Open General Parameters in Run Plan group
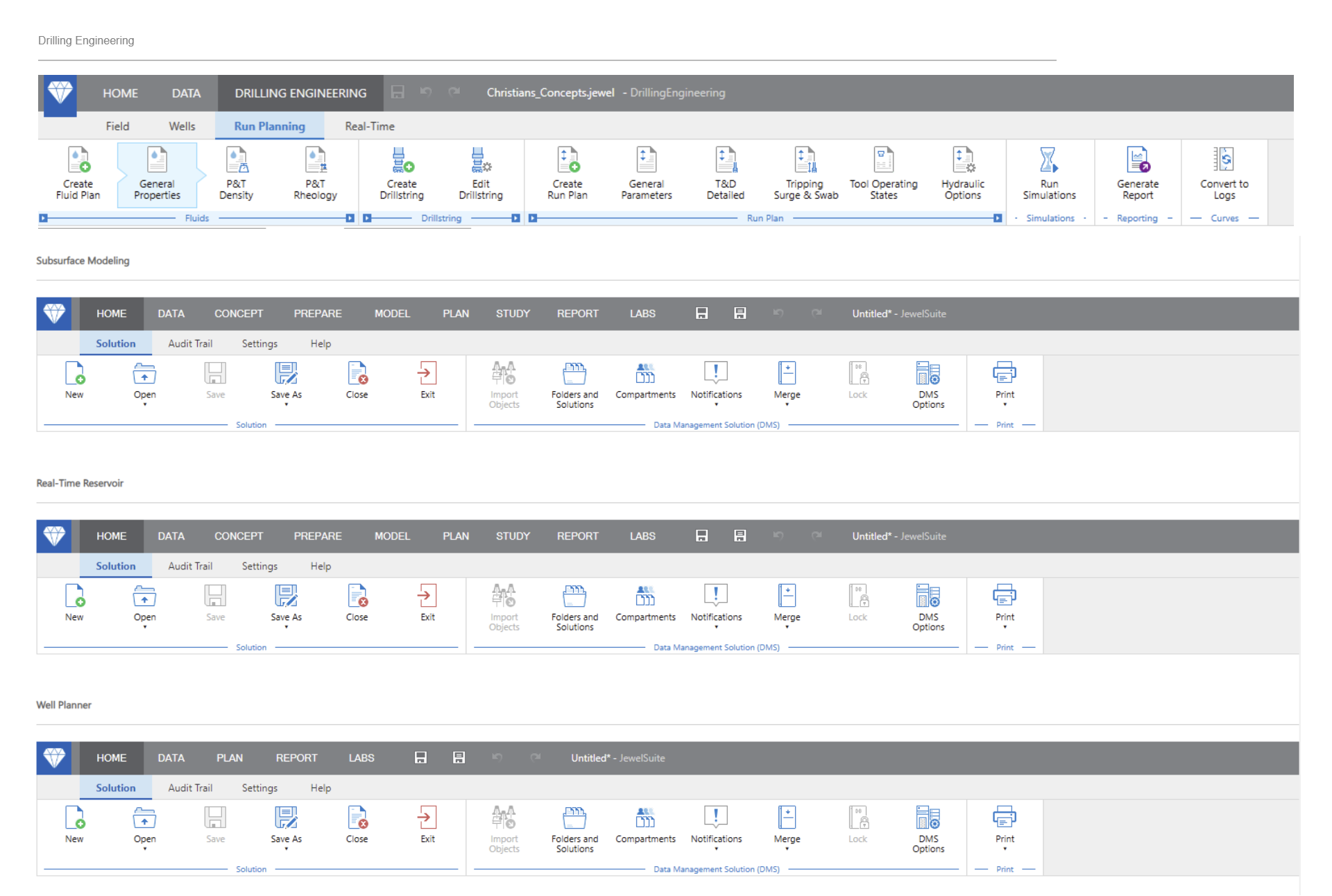This screenshot has height=896, width=1332. [647, 173]
